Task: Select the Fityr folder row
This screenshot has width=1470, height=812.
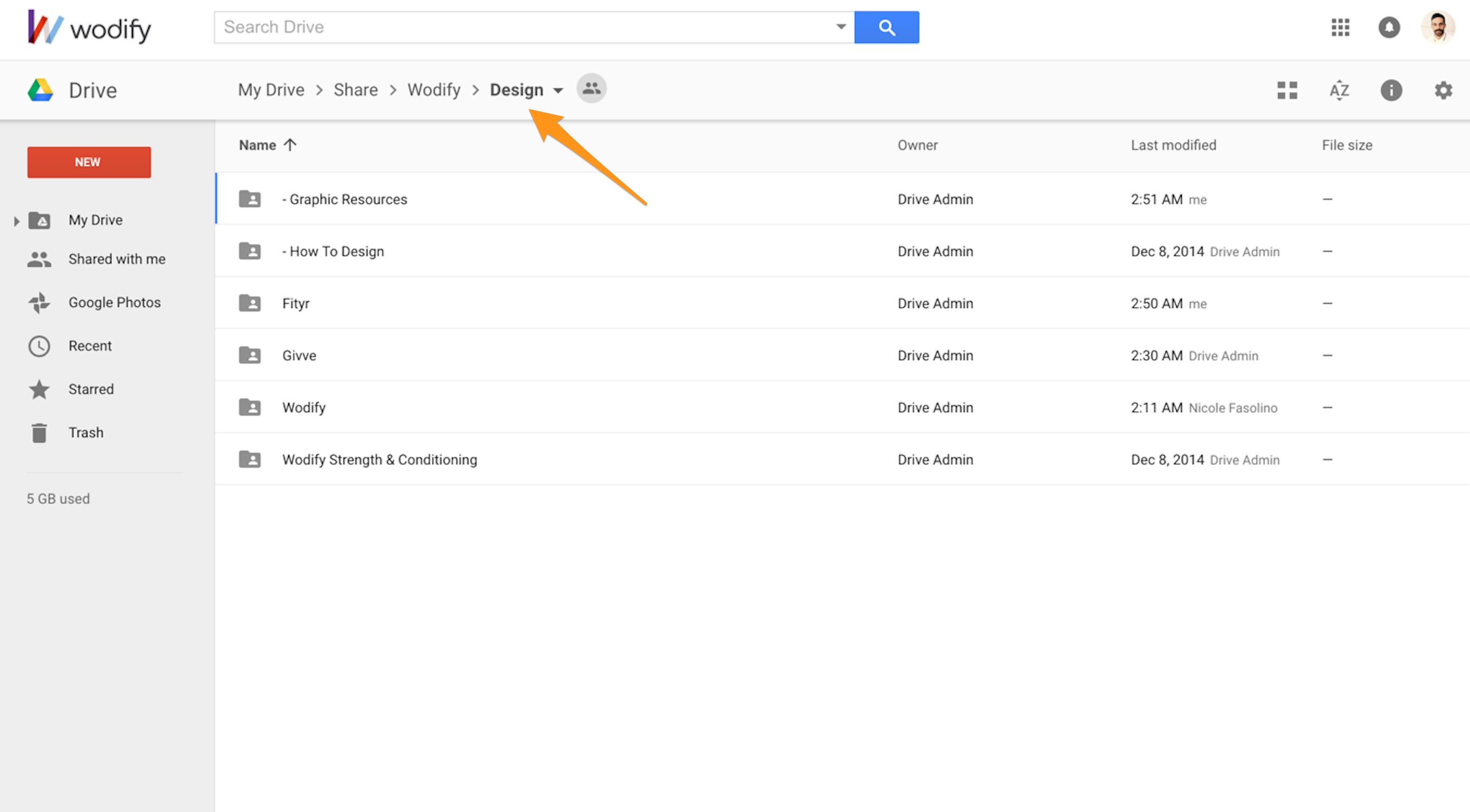Action: [x=296, y=303]
